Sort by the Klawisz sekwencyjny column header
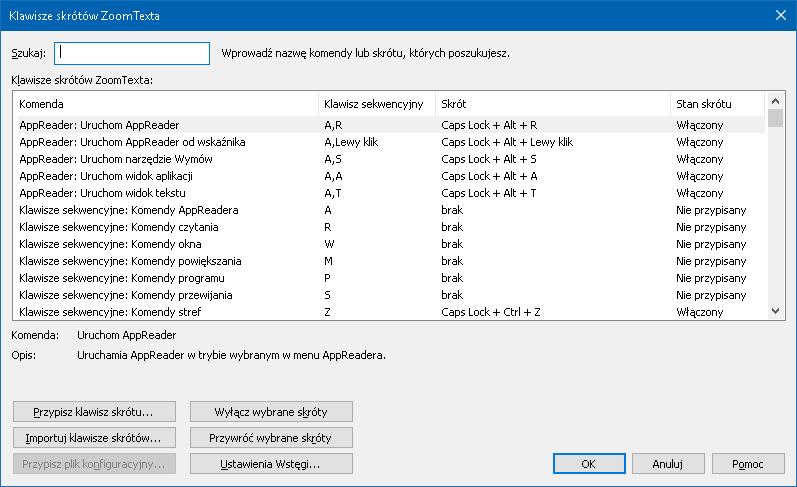Viewport: 797px width, 487px height. pyautogui.click(x=377, y=104)
